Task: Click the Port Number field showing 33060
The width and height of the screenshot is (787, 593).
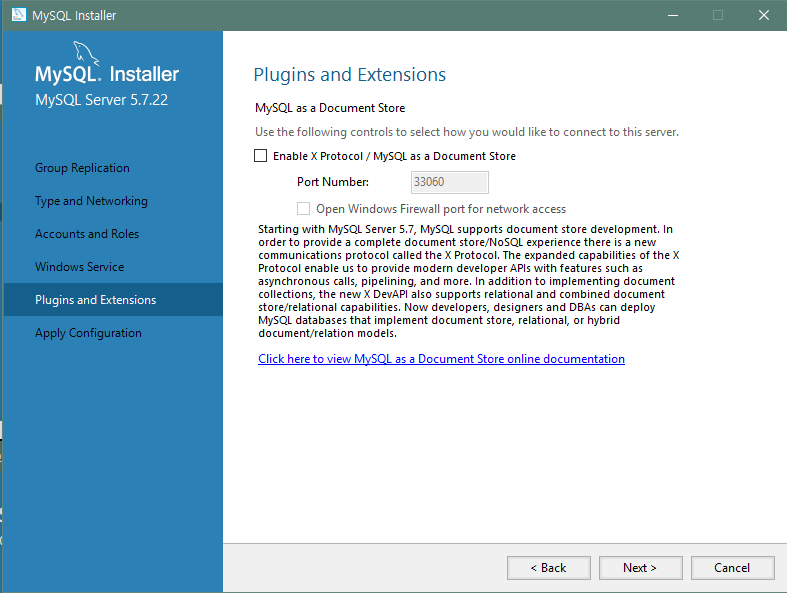Action: point(450,182)
